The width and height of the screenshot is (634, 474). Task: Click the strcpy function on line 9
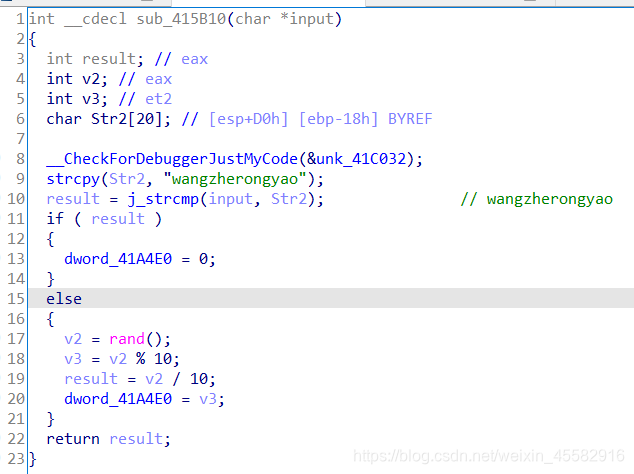coord(73,179)
